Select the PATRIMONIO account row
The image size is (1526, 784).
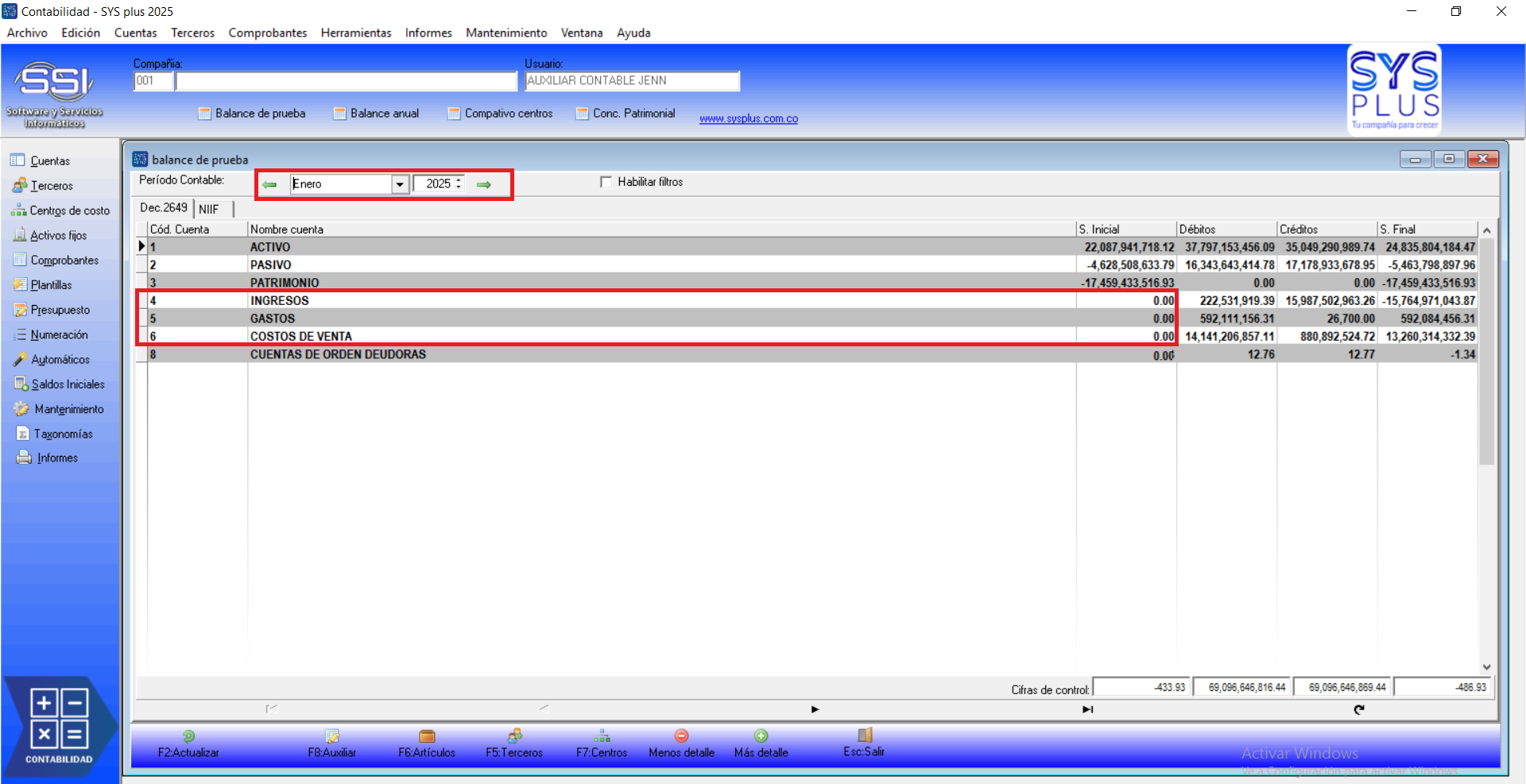tap(807, 283)
